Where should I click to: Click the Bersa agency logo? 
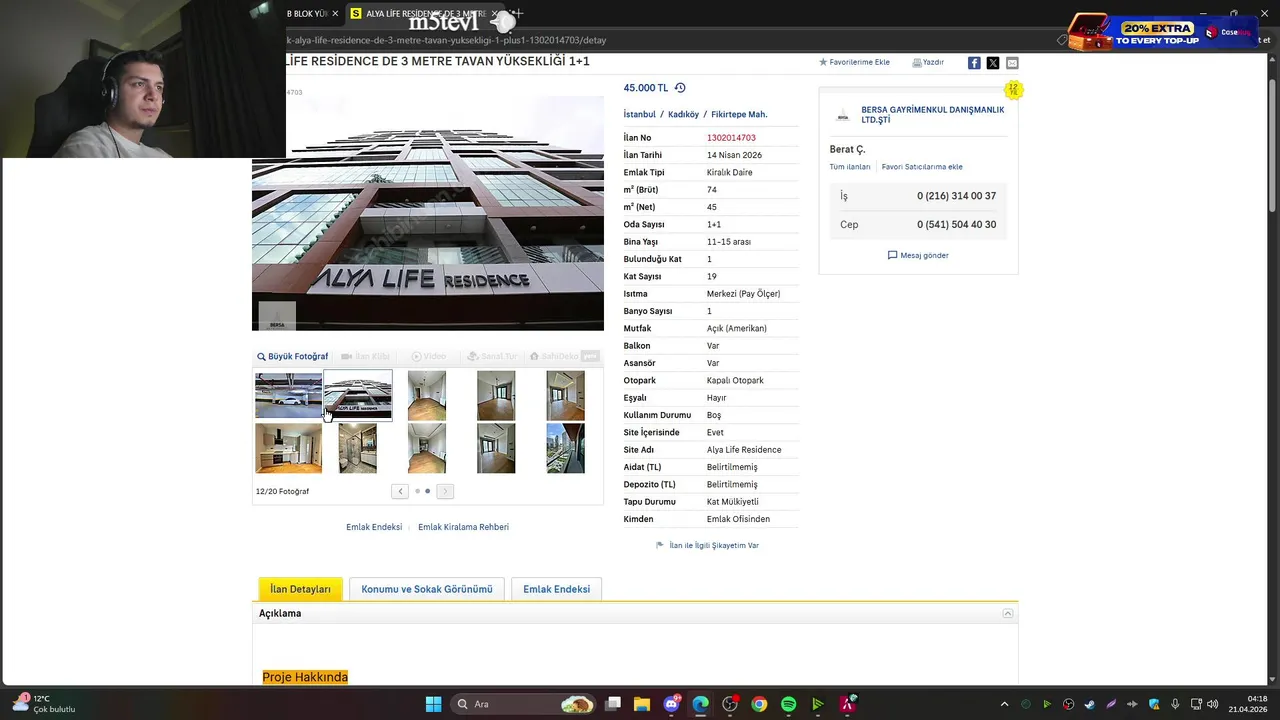tap(842, 115)
